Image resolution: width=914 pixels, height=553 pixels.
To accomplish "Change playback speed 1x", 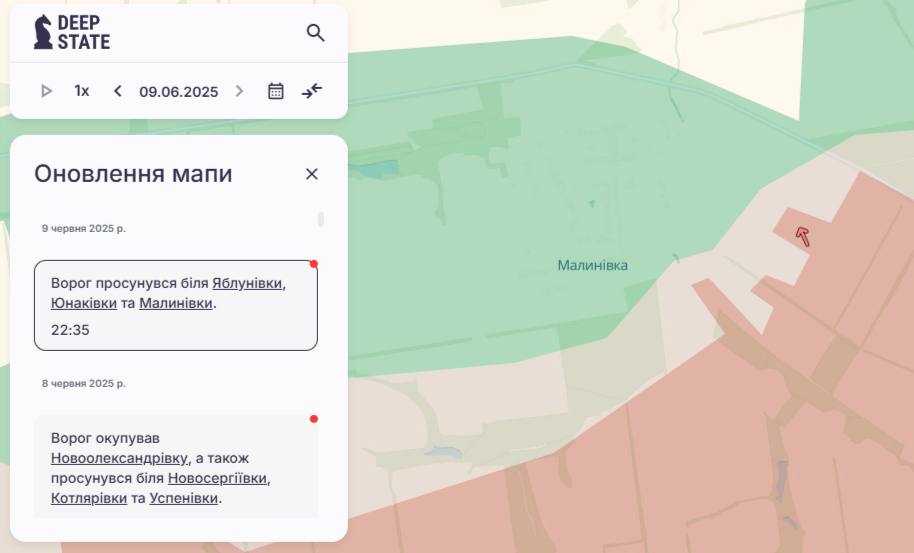I will 82,91.
